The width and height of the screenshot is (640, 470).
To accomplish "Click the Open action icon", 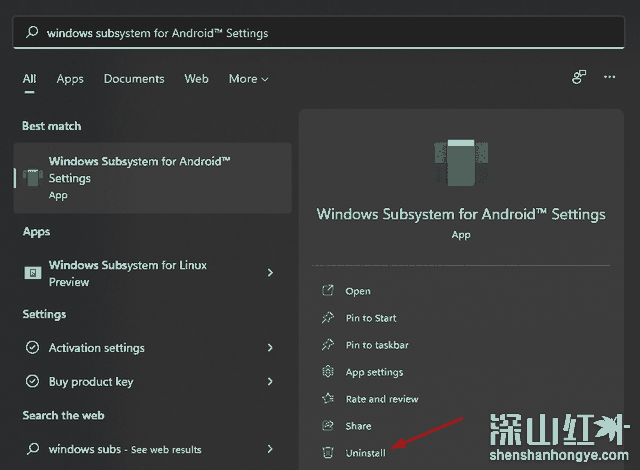I will [328, 290].
